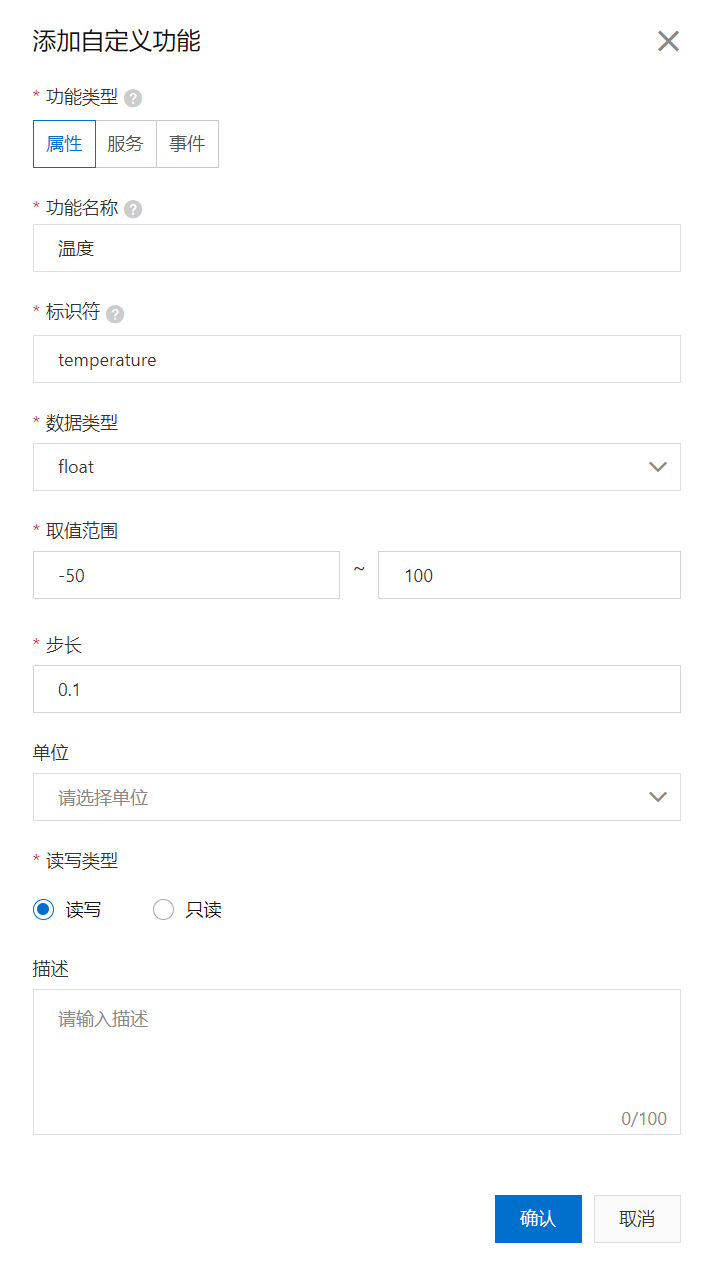The width and height of the screenshot is (714, 1263).
Task: Switch to the 服务 tab
Action: click(x=126, y=143)
